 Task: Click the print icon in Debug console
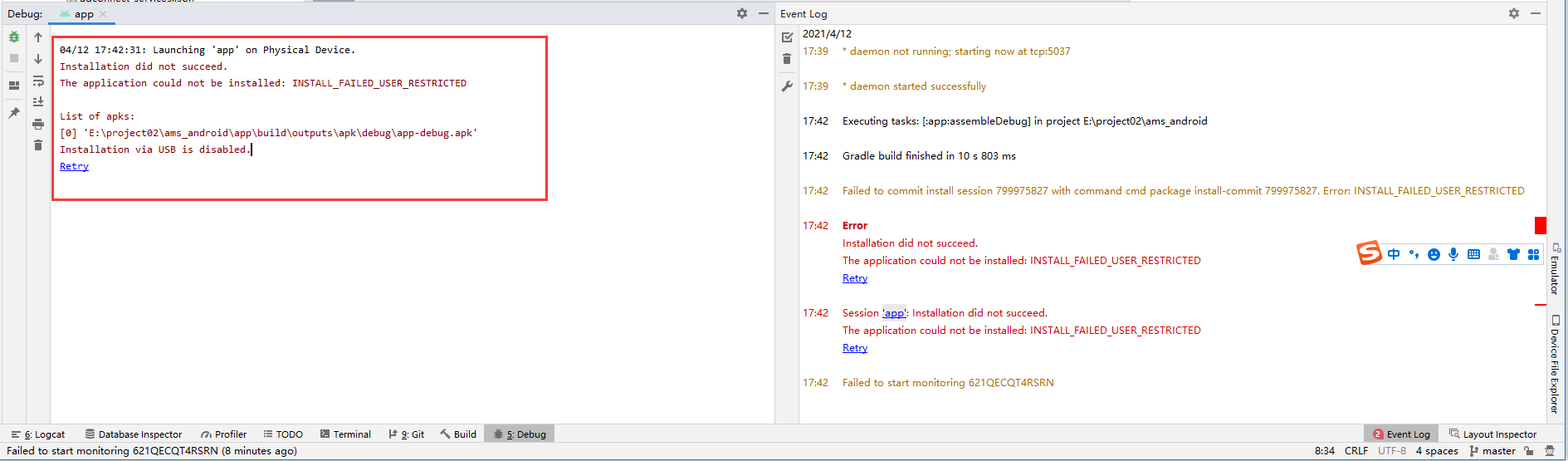(x=38, y=124)
